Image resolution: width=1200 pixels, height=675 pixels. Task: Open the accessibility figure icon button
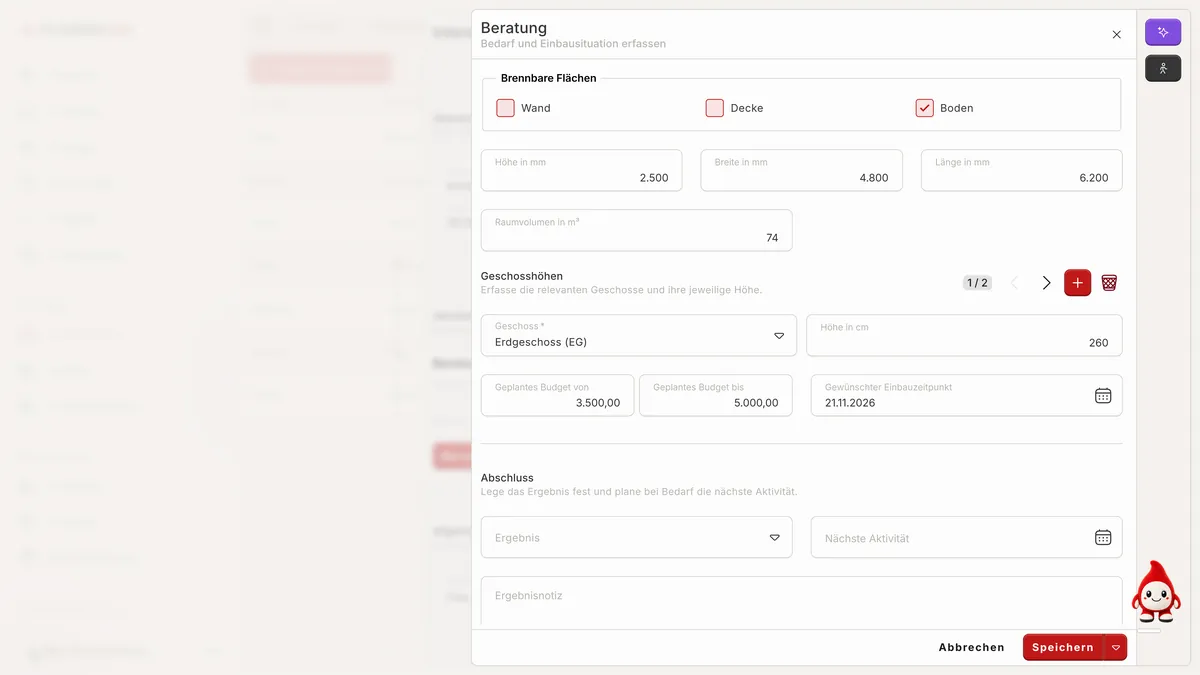[1163, 68]
